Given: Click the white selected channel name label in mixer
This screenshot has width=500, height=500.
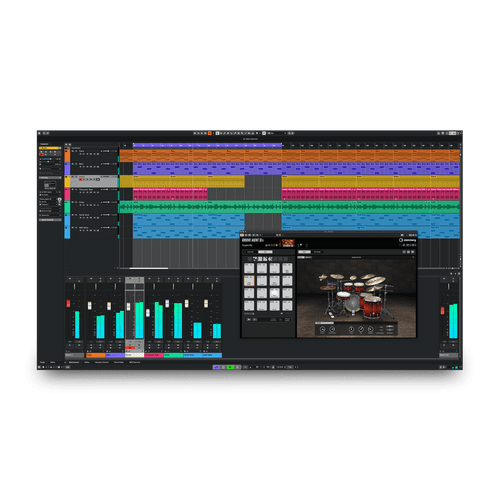Looking at the screenshot, I should 135,355.
